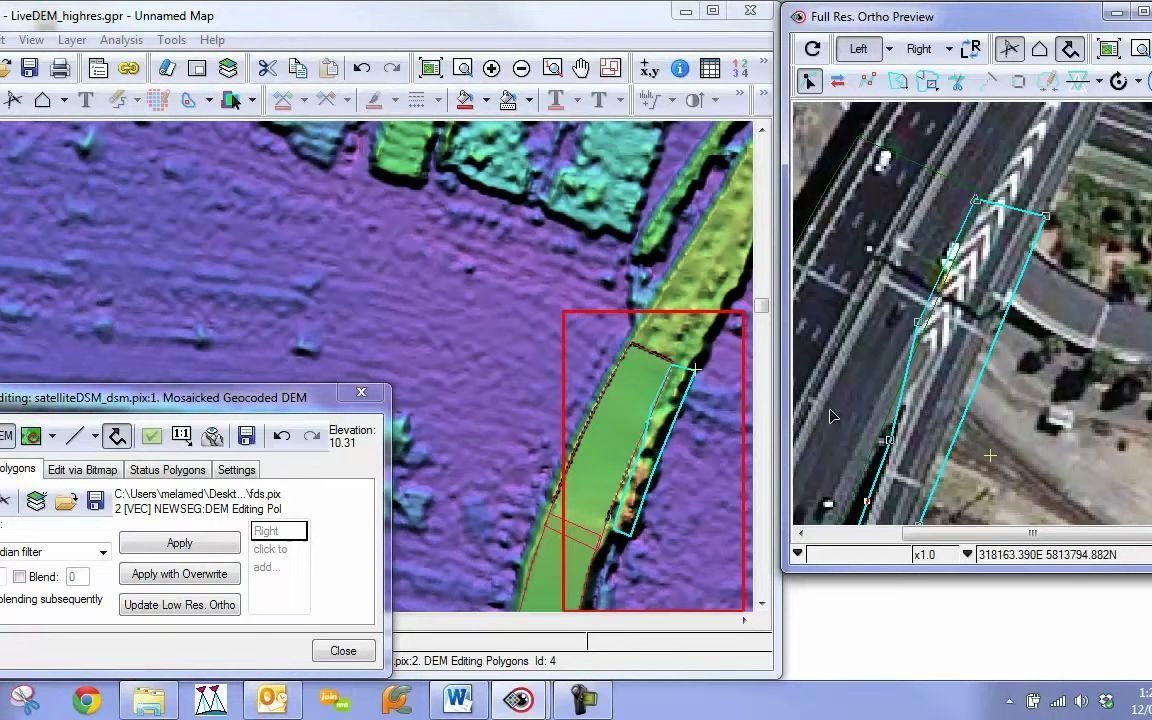Click undo arrow in DEM editing dialog
This screenshot has width=1152, height=720.
[282, 436]
